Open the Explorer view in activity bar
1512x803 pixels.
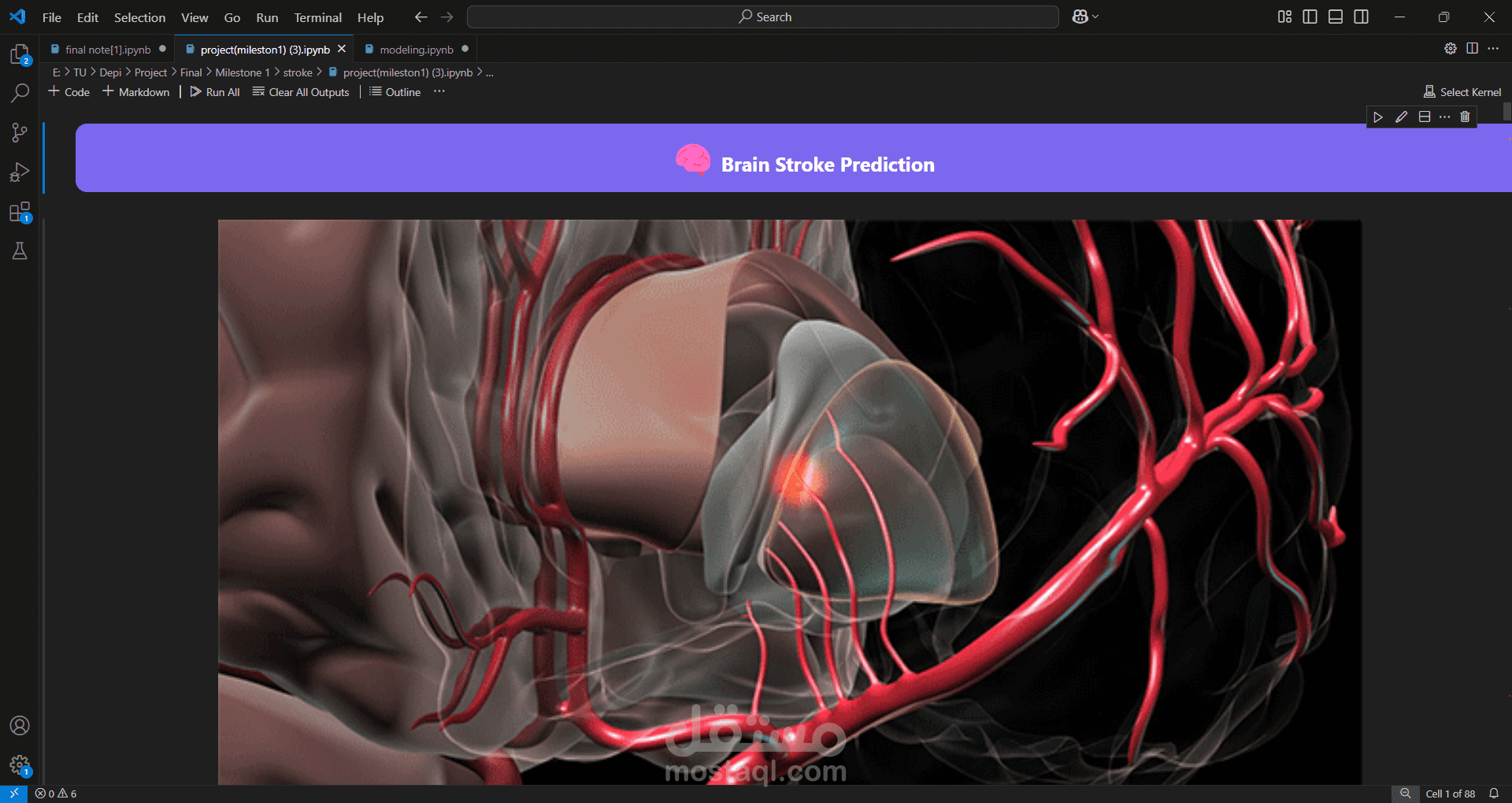tap(20, 54)
